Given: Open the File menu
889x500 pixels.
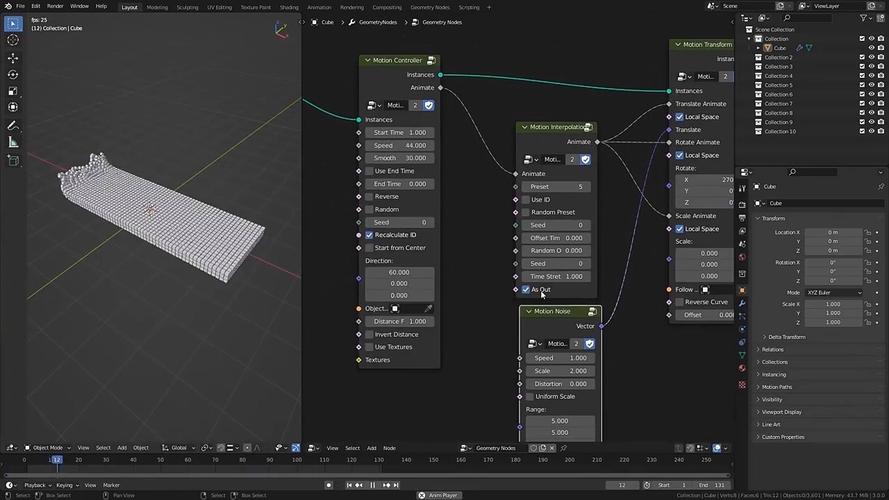Looking at the screenshot, I should (x=20, y=6).
